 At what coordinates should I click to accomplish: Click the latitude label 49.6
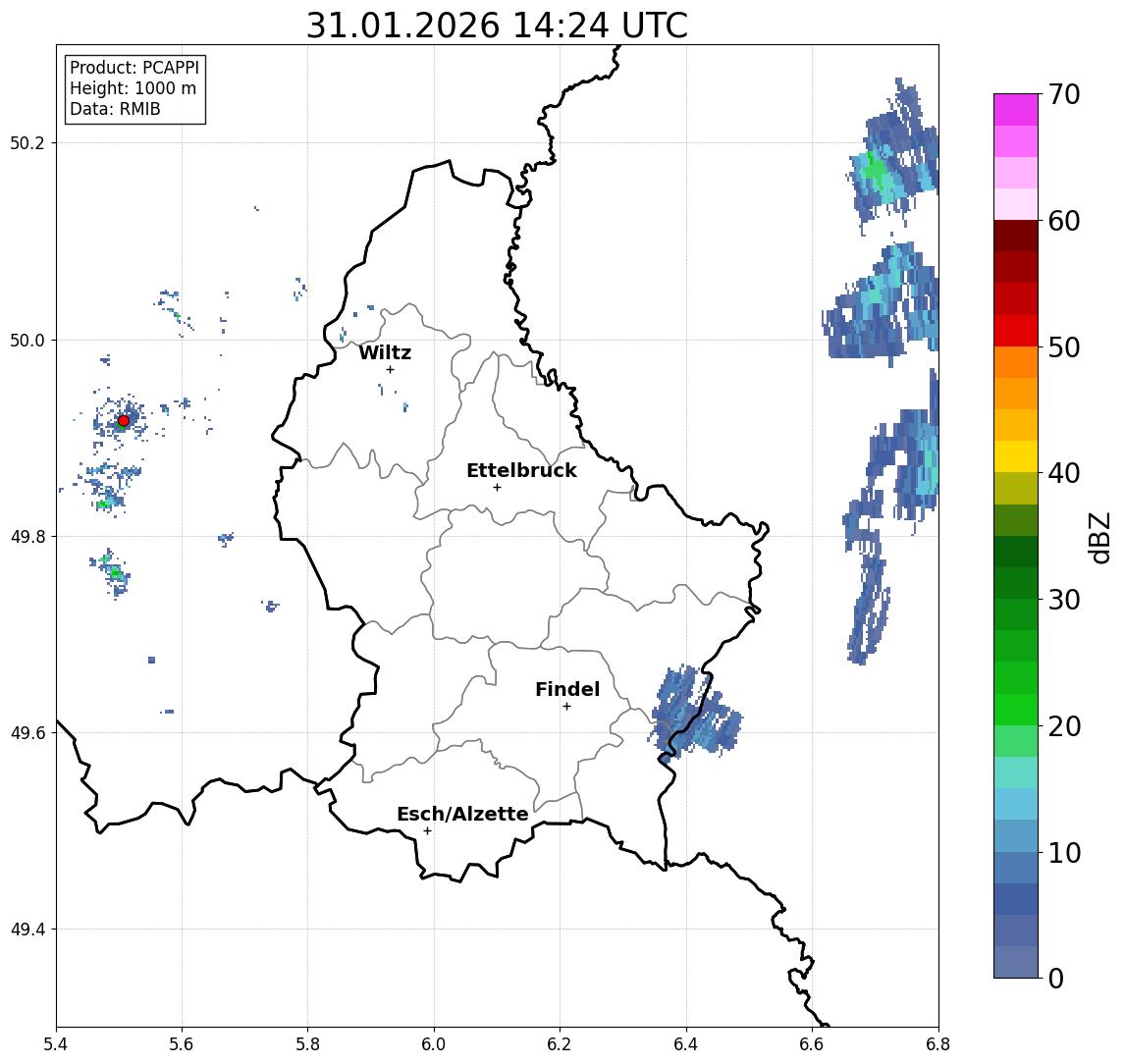(27, 733)
